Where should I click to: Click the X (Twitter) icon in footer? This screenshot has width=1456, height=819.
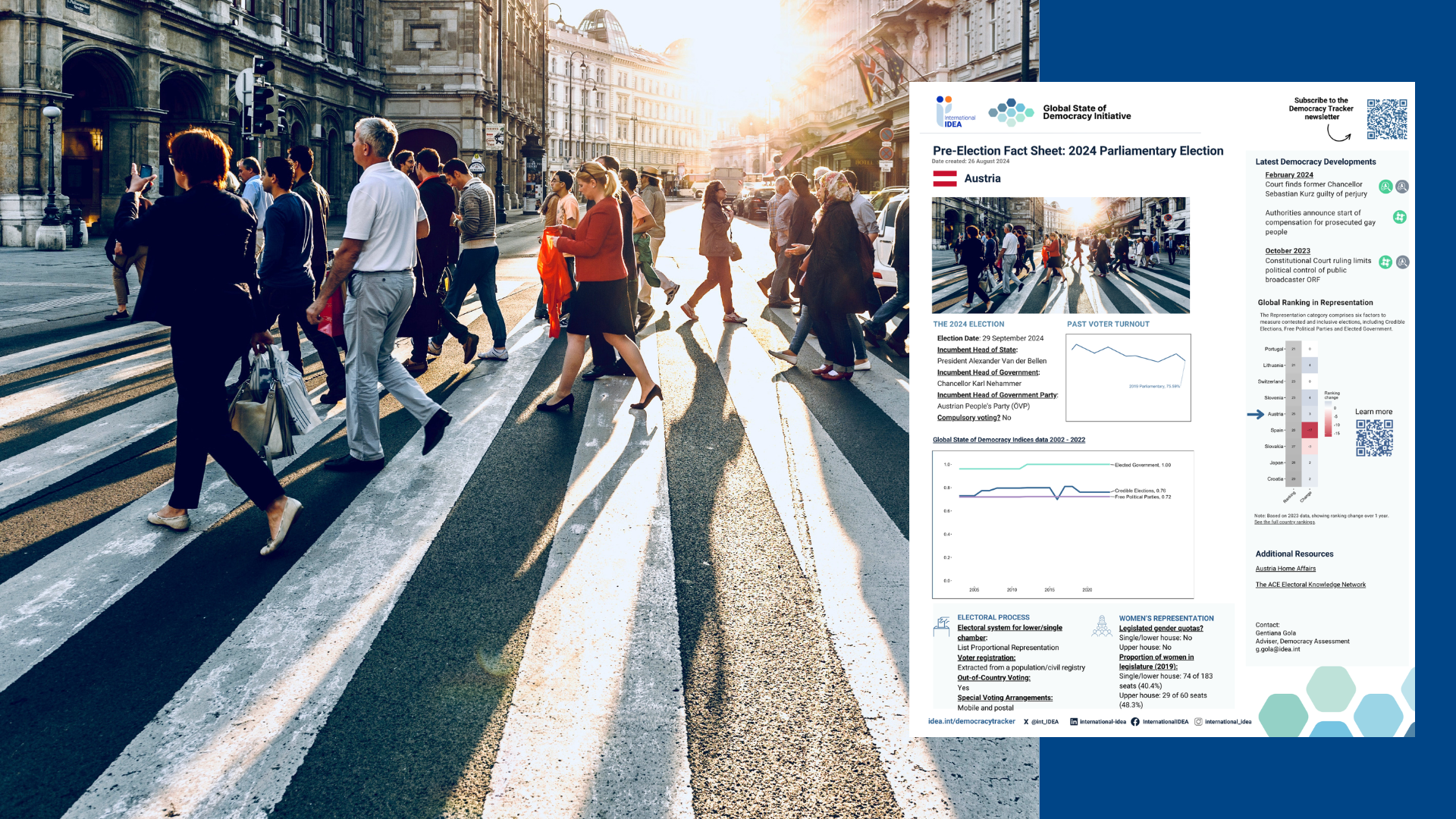point(1026,722)
